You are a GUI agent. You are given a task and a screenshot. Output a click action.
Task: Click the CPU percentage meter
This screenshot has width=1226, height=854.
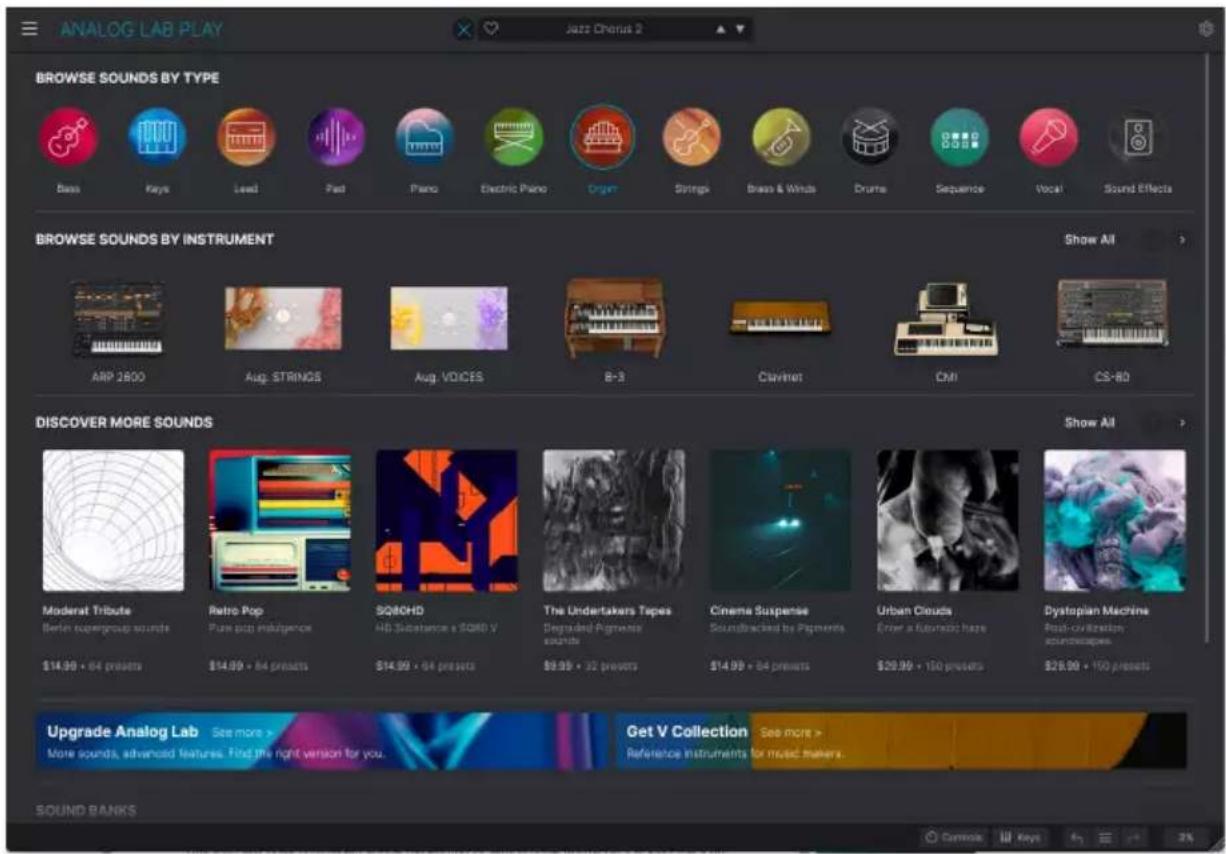(1185, 837)
